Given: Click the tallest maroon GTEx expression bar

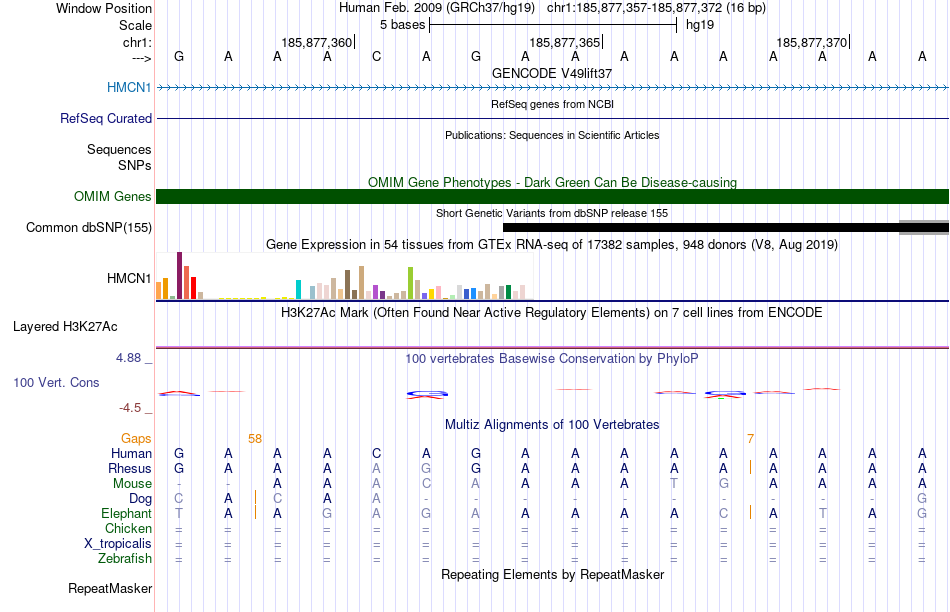Looking at the screenshot, I should point(179,276).
